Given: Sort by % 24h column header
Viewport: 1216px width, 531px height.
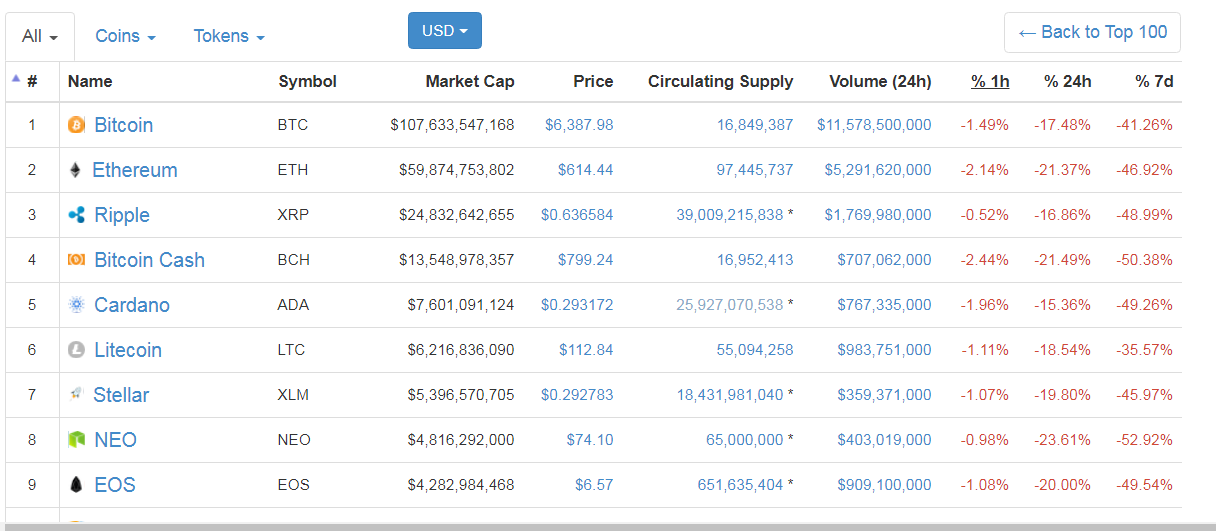Looking at the screenshot, I should pos(1067,82).
